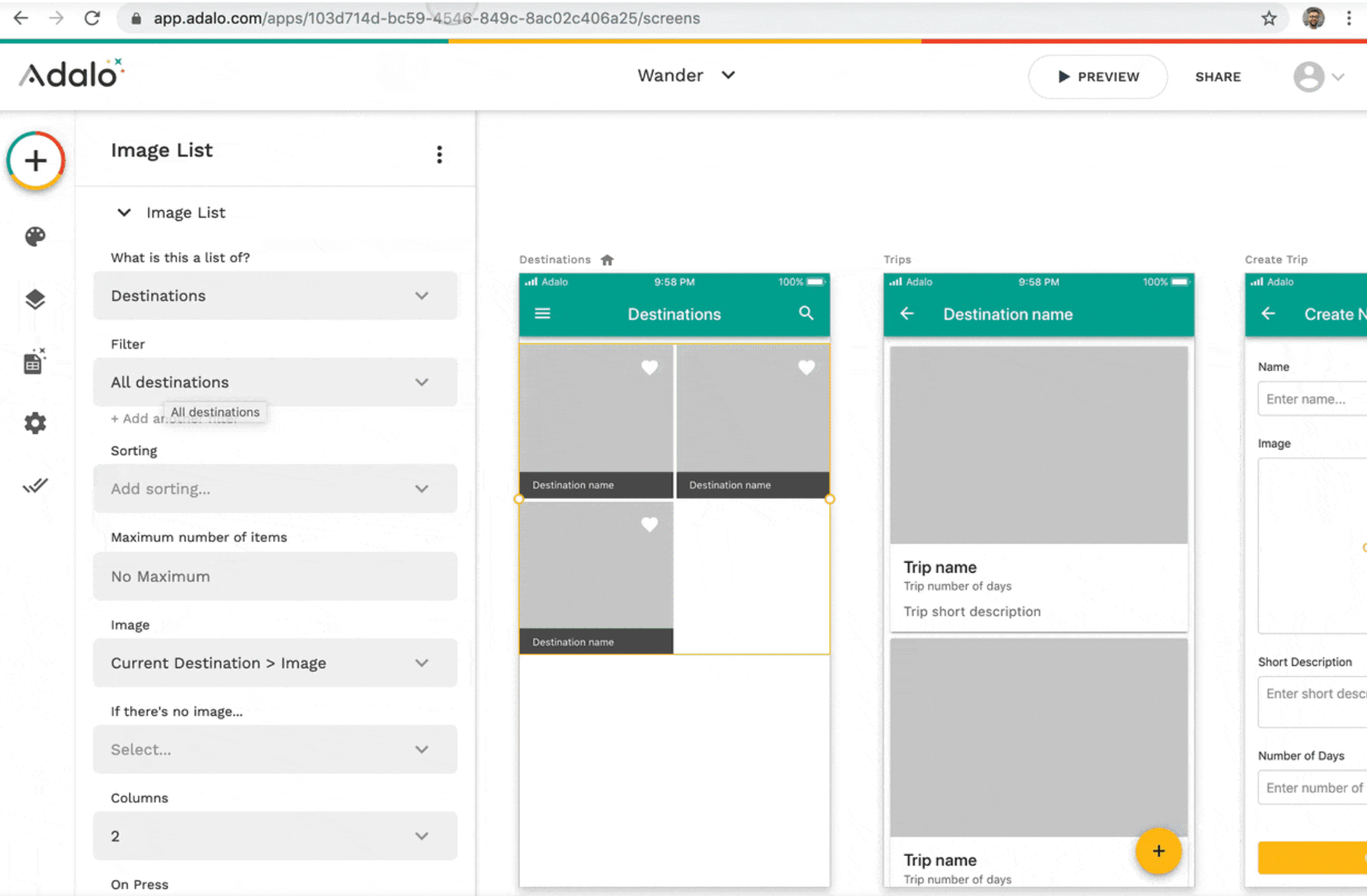
Task: Click the Image upload box on Create Trip
Action: 1312,546
